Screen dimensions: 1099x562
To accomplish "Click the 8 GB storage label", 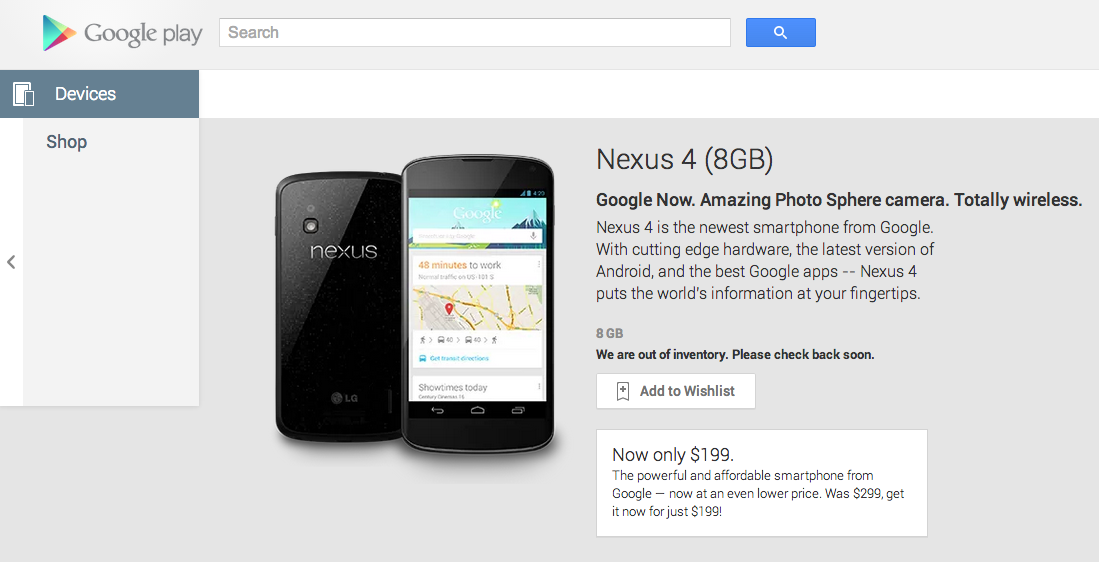I will coord(609,334).
